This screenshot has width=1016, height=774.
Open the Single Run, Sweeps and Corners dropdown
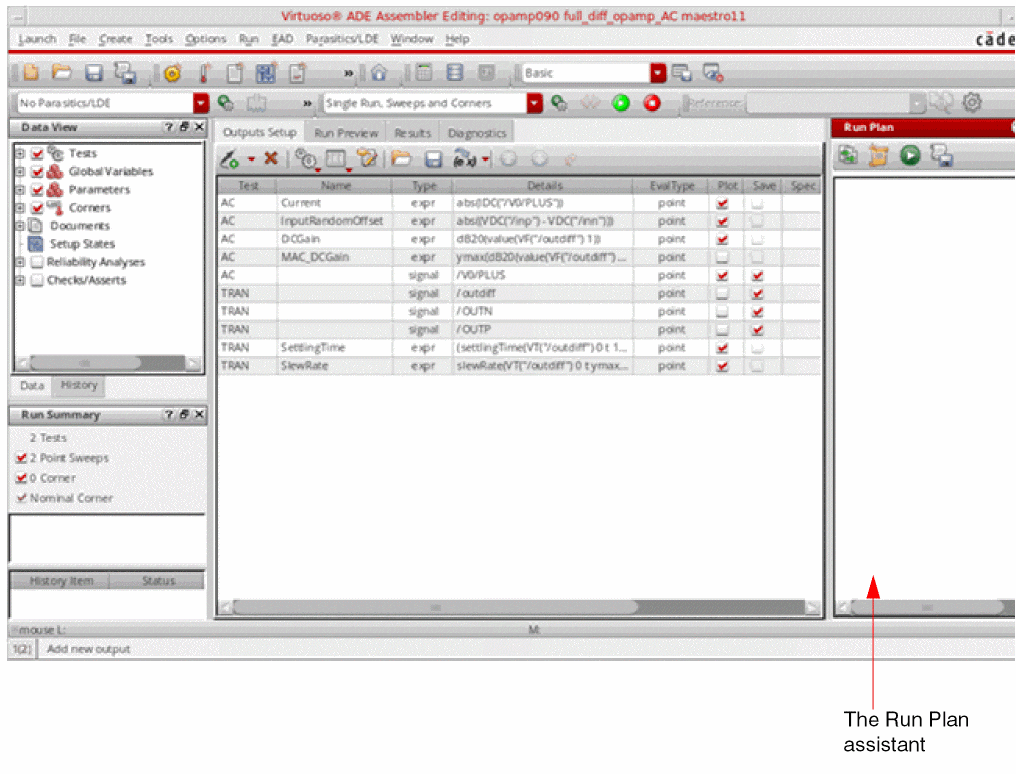tap(535, 103)
